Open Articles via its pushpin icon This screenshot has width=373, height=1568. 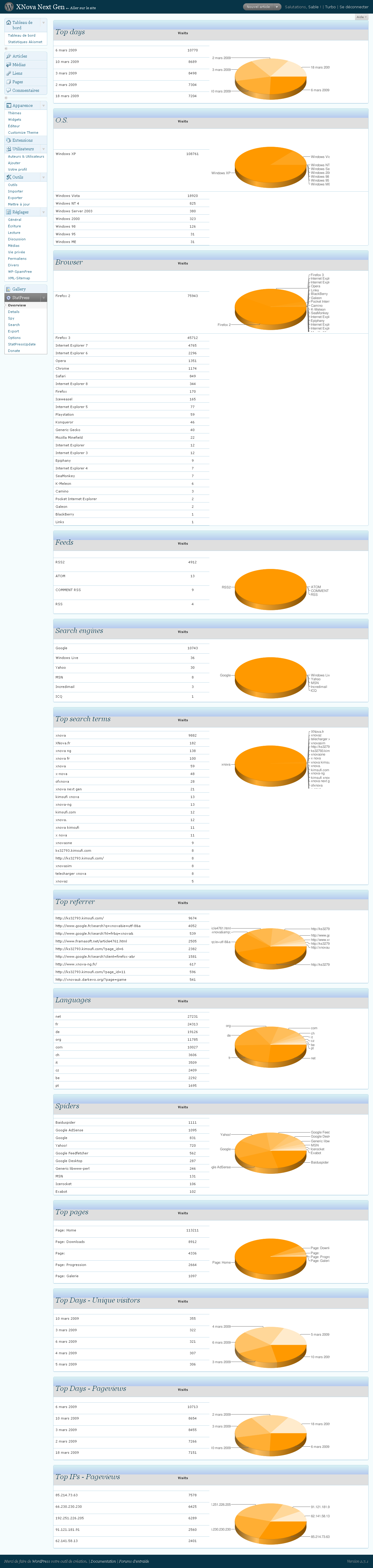coord(9,56)
